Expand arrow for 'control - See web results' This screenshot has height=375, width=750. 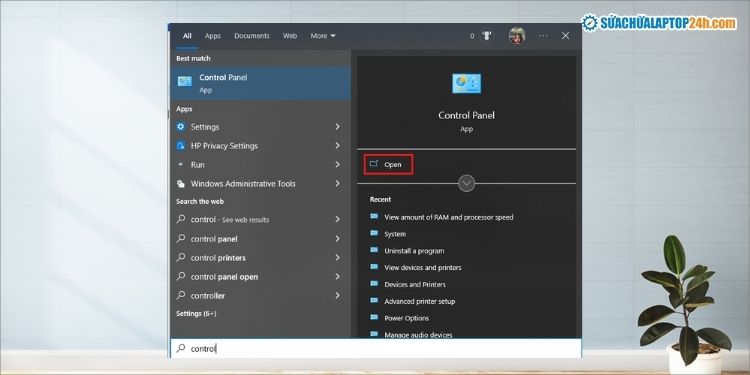coord(338,219)
